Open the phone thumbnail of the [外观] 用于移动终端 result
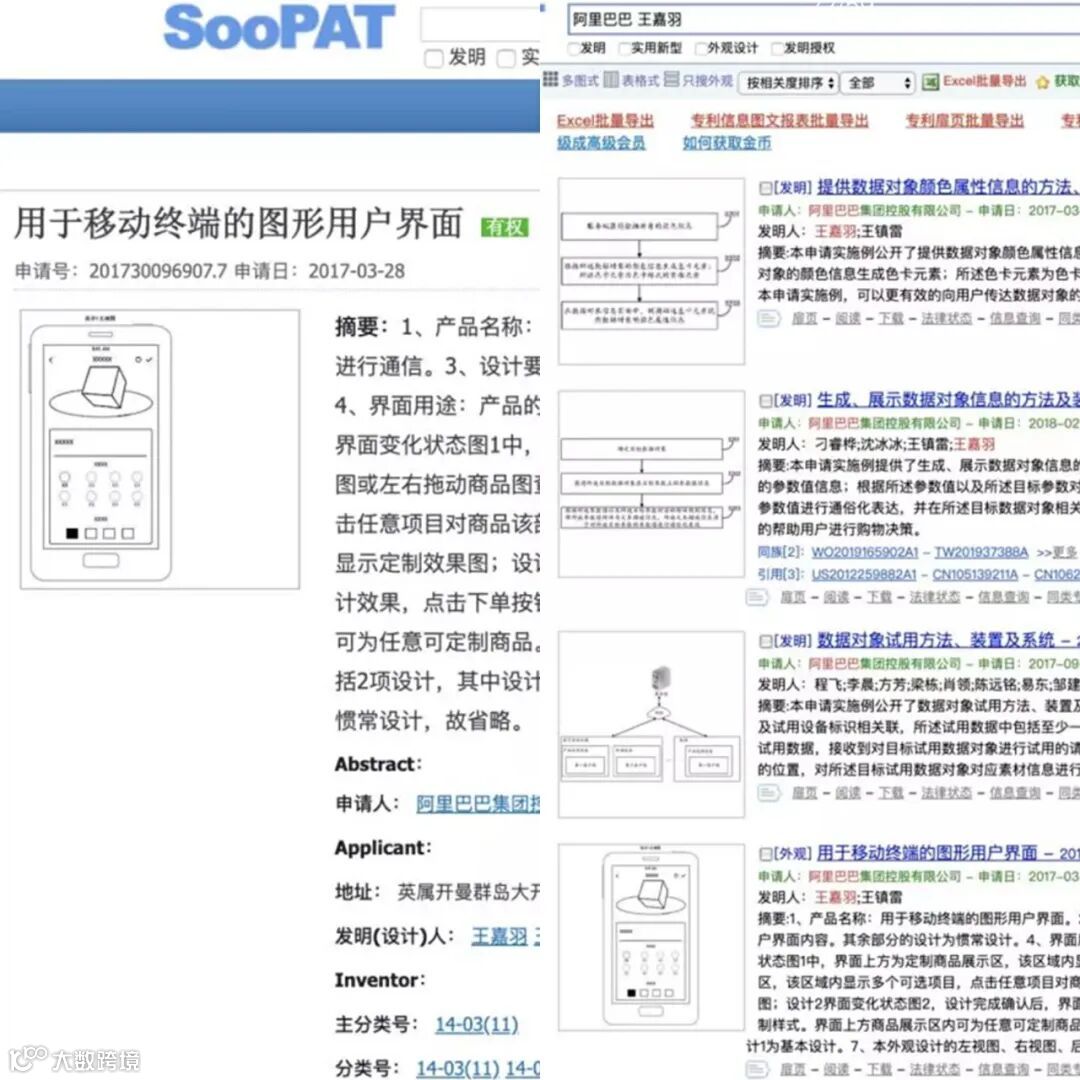 point(651,937)
